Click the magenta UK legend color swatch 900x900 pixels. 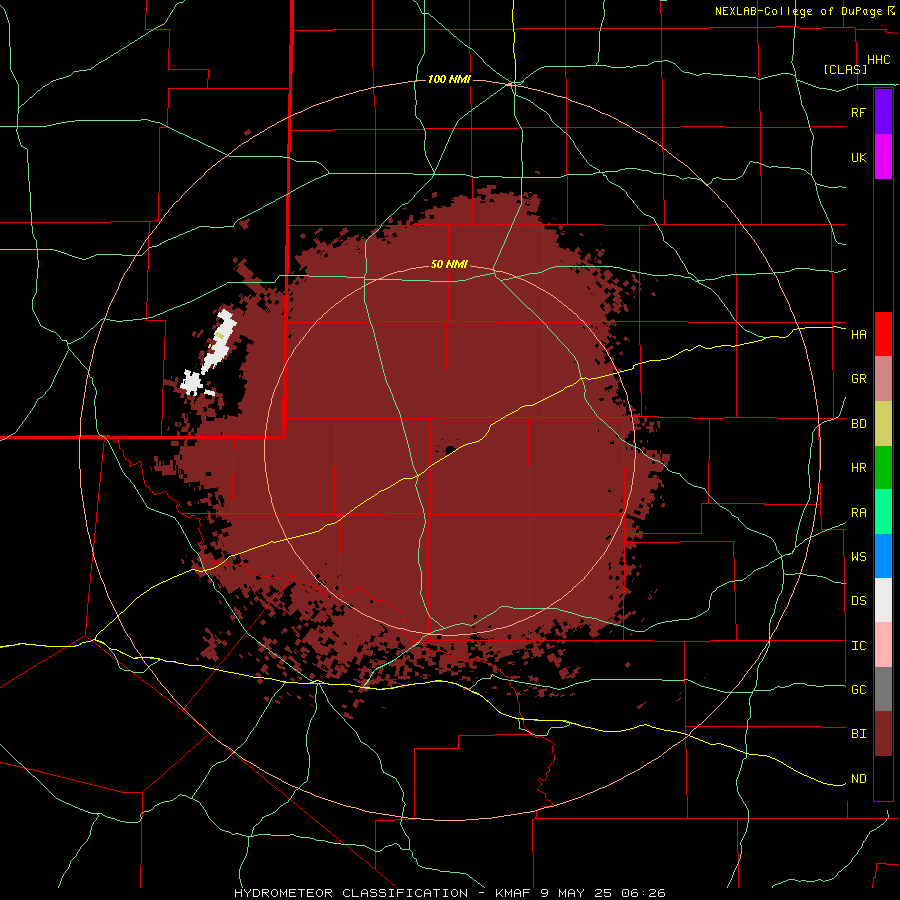(x=883, y=157)
